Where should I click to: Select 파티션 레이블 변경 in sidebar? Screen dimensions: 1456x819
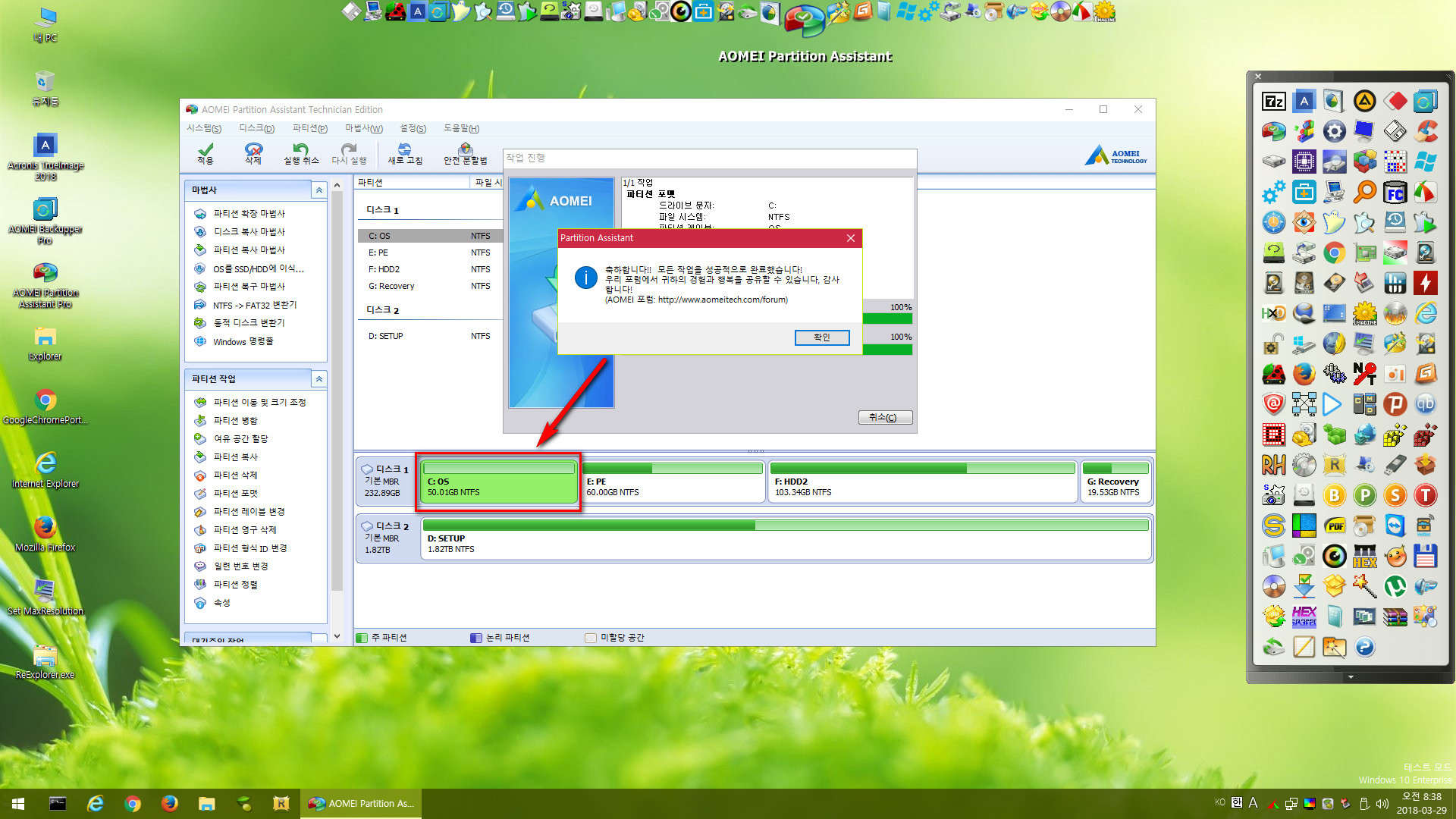point(249,512)
